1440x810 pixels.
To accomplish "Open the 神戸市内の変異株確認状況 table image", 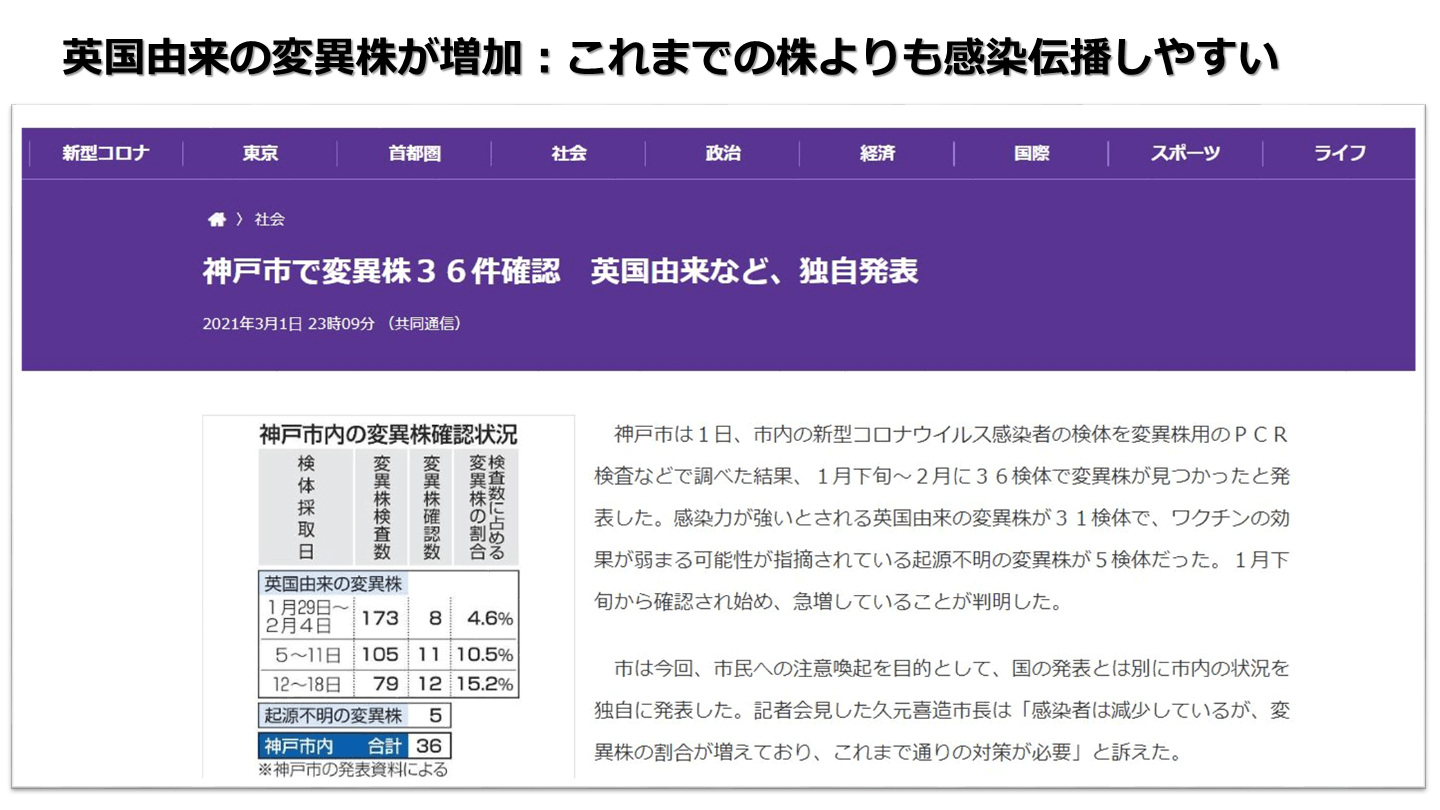I will tap(388, 596).
